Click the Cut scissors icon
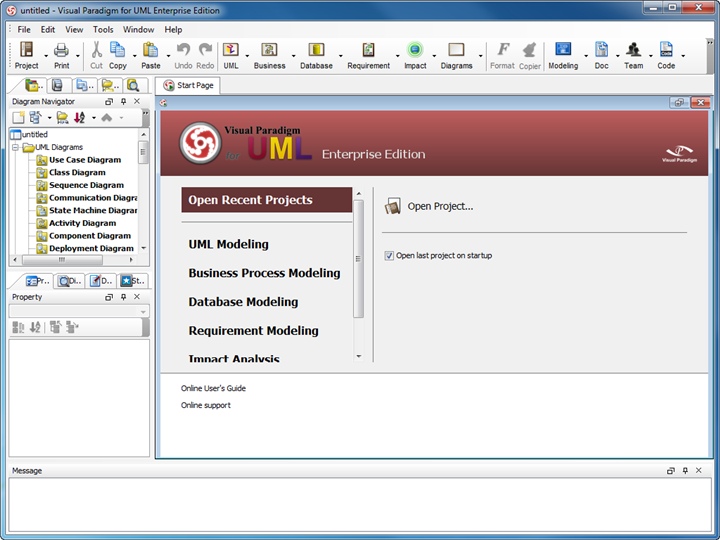Viewport: 720px width, 540px height. [96, 50]
